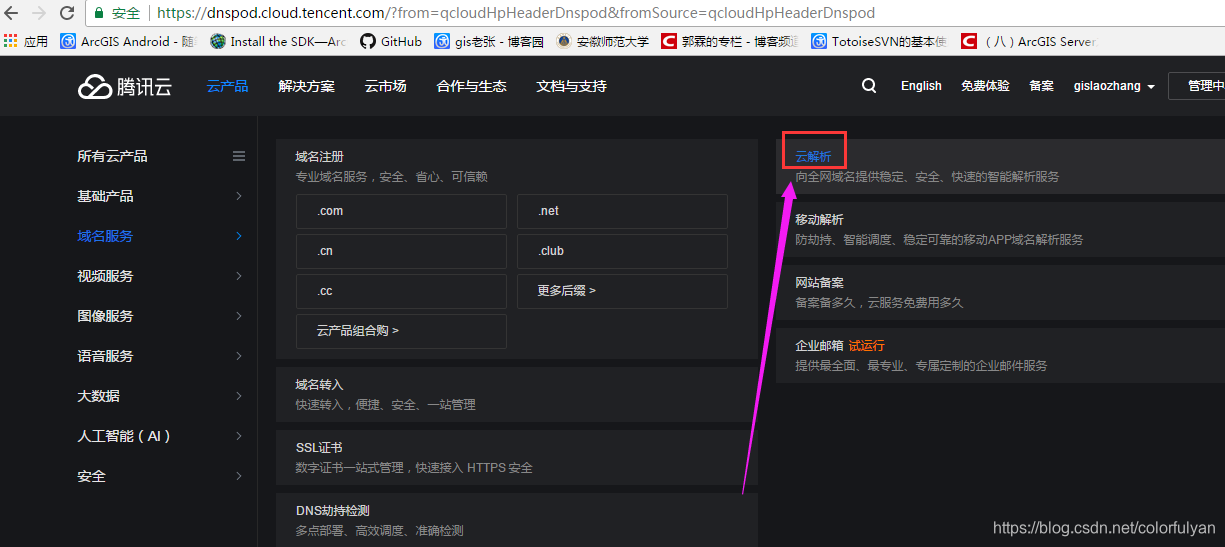Select the 文档与支持 nav menu
1225x547 pixels.
click(x=571, y=86)
